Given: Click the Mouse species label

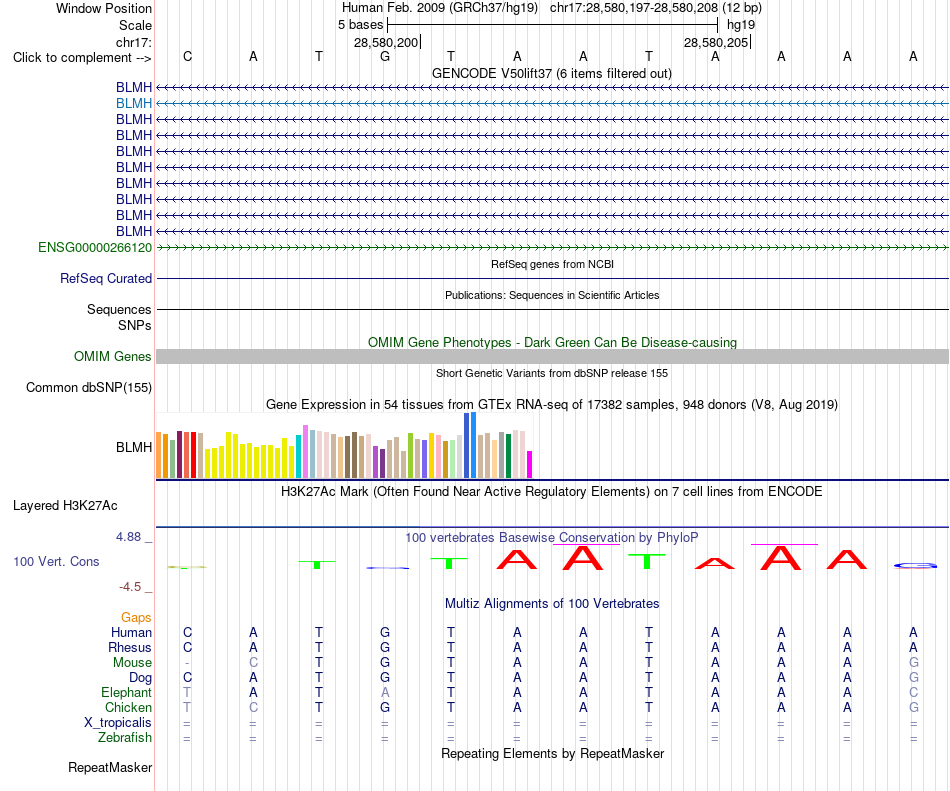Looking at the screenshot, I should [x=132, y=663].
